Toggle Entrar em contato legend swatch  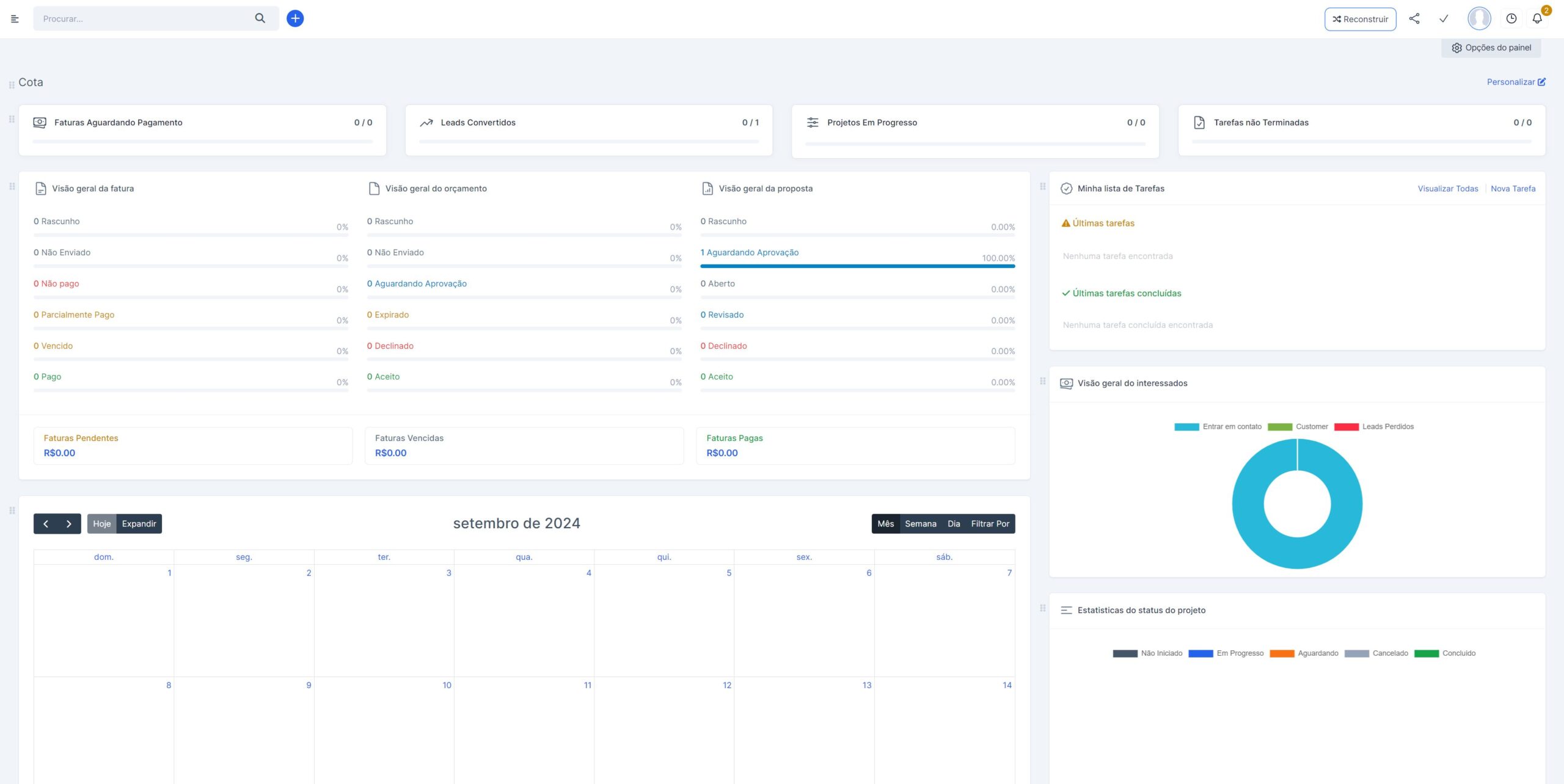pyautogui.click(x=1186, y=427)
